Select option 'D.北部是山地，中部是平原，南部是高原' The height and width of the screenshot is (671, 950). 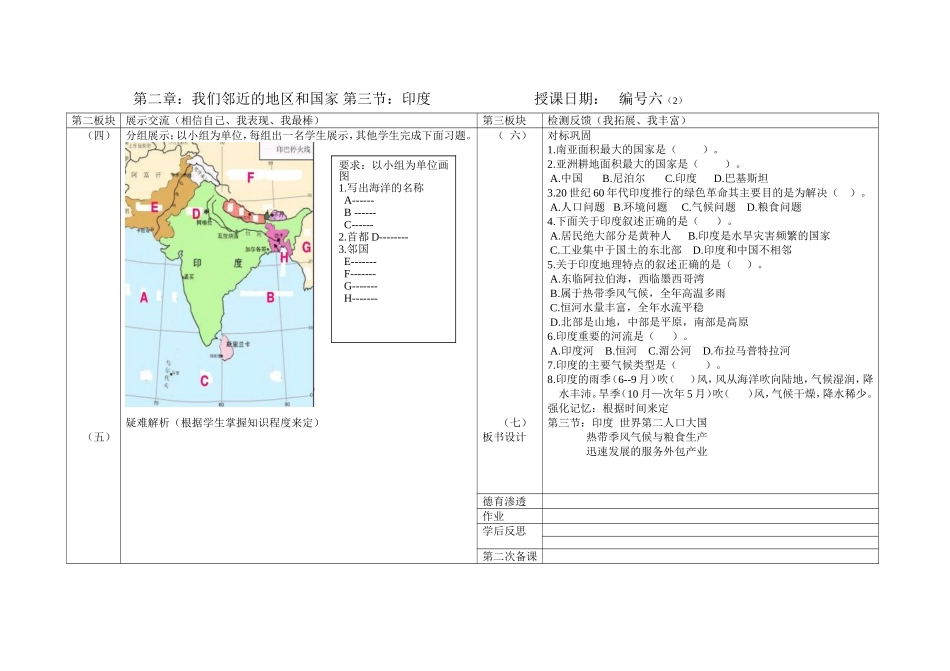click(649, 322)
